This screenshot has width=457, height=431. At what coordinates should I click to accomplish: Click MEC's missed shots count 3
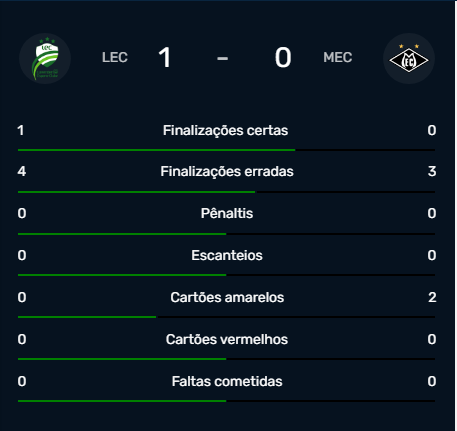pyautogui.click(x=432, y=171)
